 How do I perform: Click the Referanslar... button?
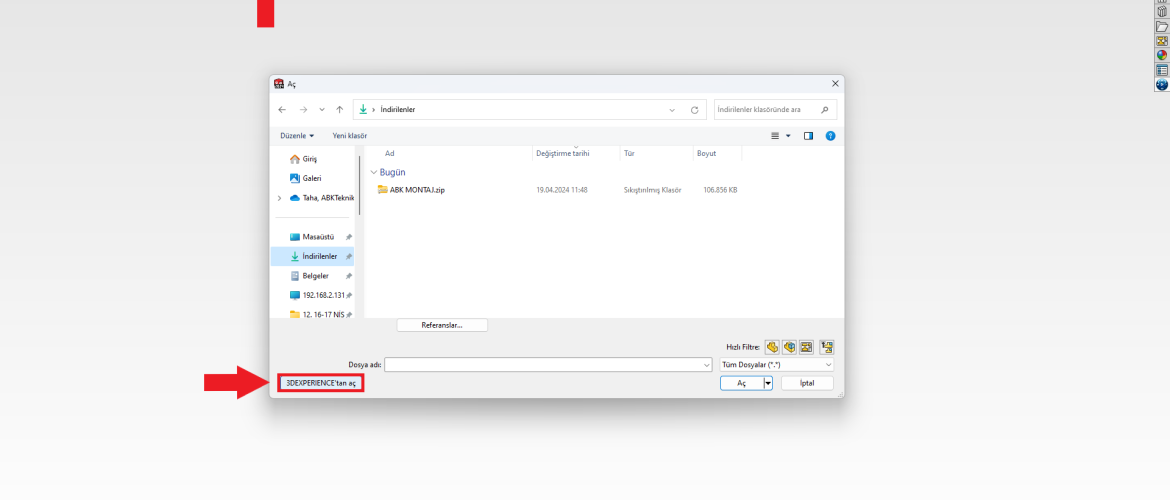(x=442, y=325)
